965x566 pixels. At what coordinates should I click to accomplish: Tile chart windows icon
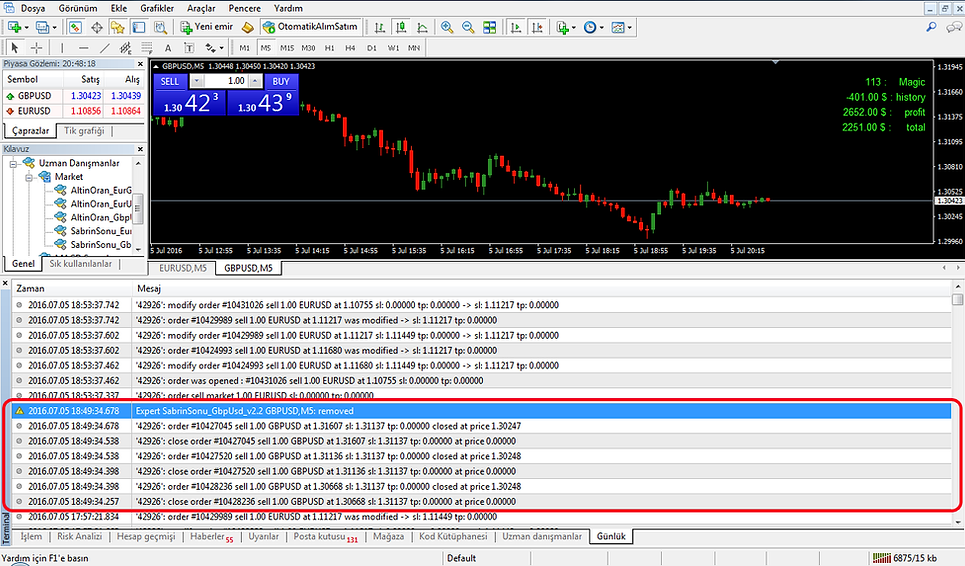(x=489, y=27)
